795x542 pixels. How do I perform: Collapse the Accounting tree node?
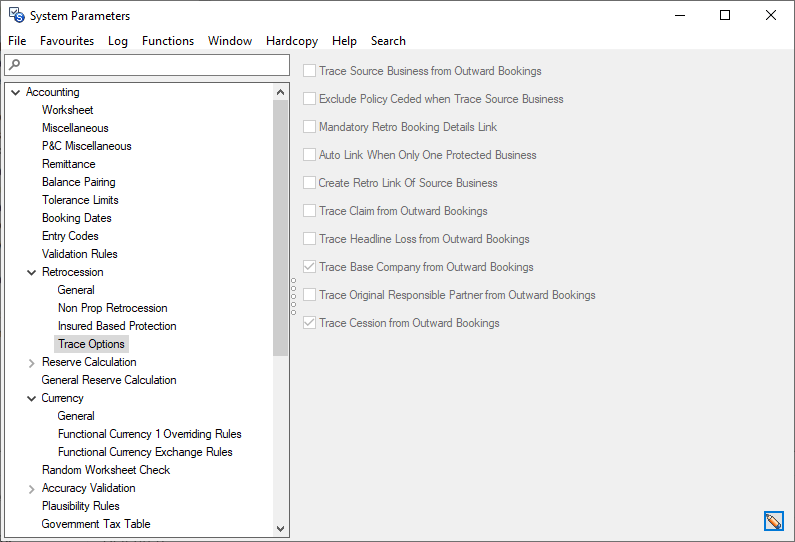15,92
